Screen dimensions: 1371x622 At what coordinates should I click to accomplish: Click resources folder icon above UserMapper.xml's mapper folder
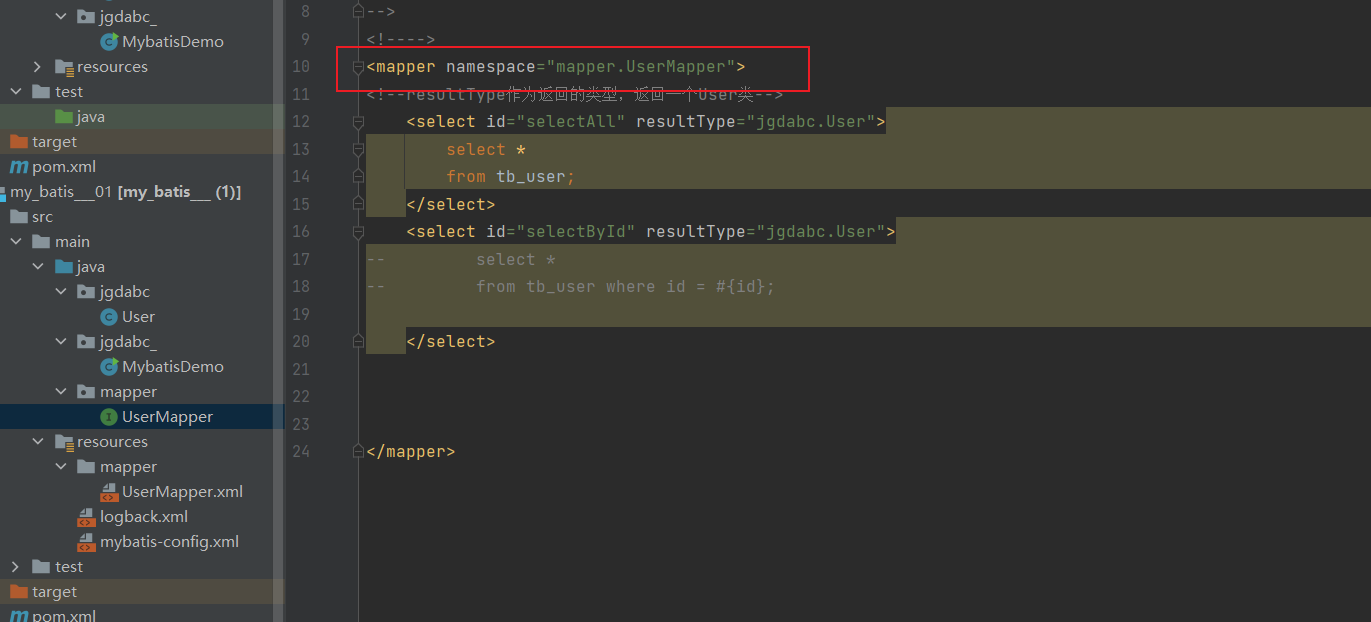click(64, 442)
